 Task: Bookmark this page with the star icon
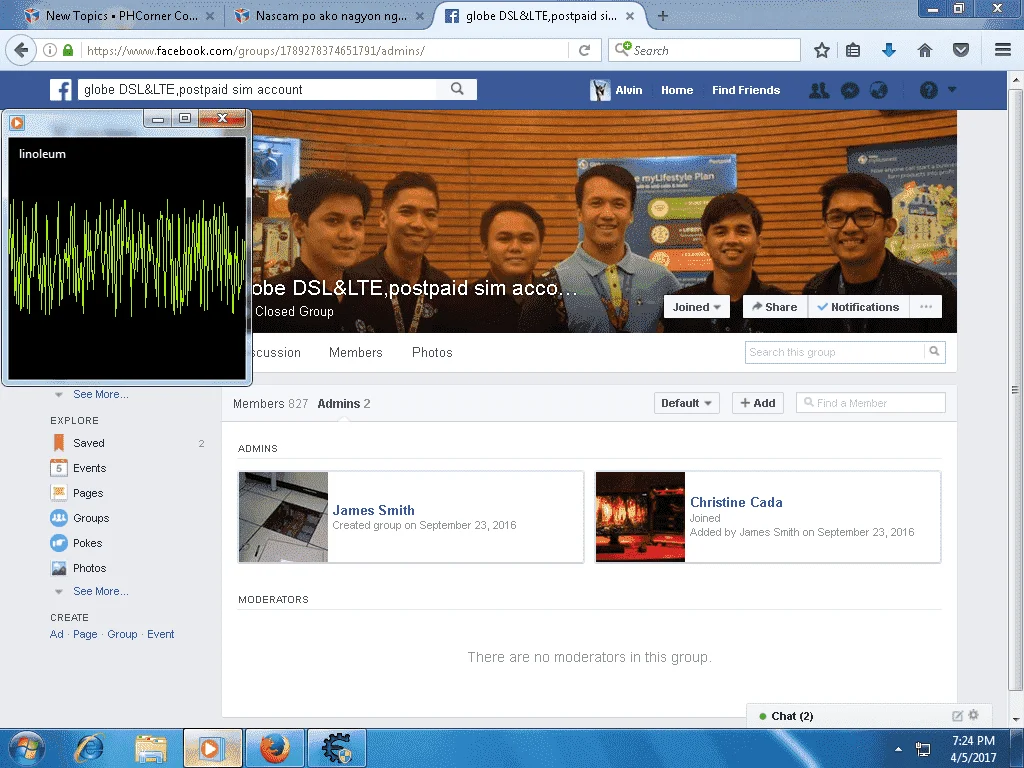coord(822,50)
